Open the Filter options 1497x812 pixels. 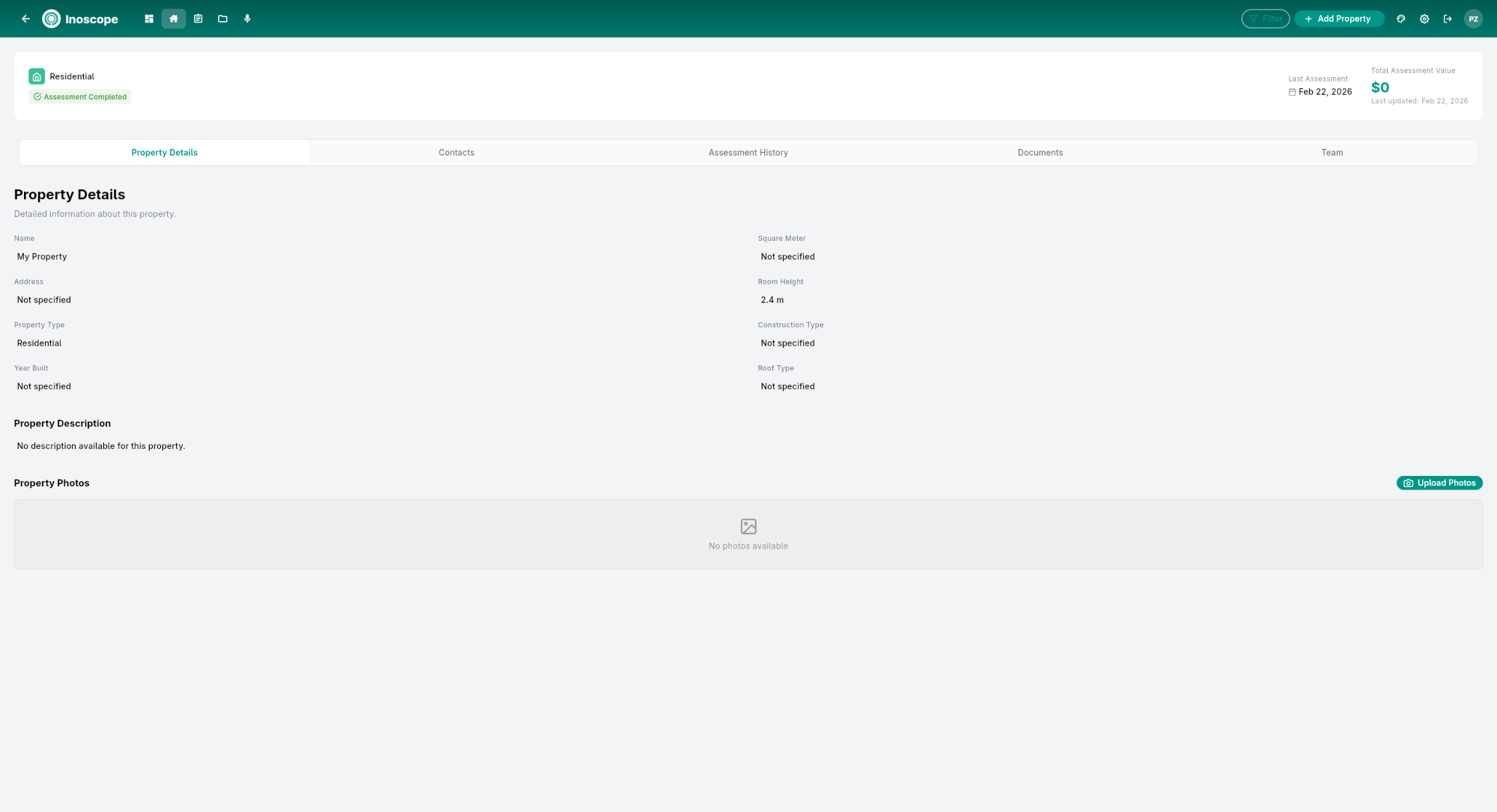tap(1265, 18)
